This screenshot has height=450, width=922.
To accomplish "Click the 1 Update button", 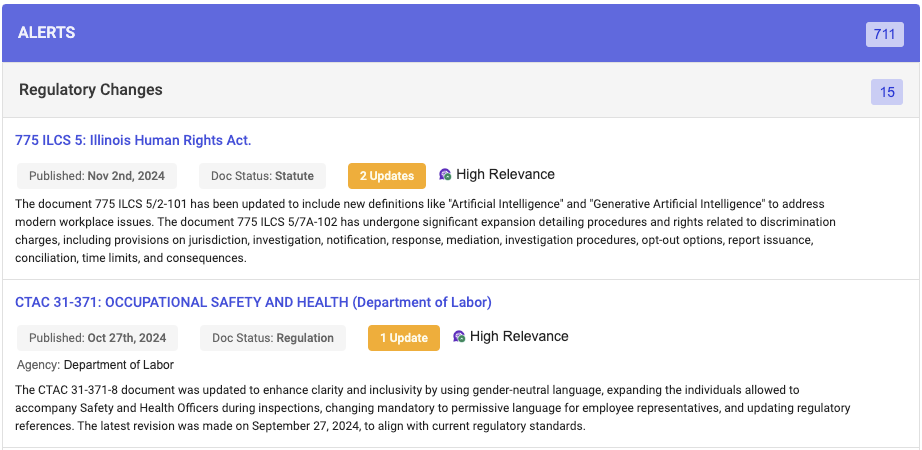I will pos(404,338).
